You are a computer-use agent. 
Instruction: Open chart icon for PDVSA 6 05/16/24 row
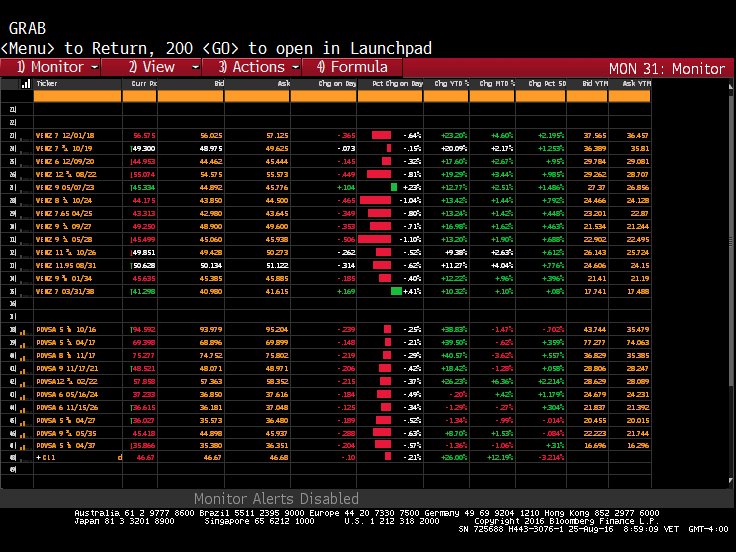(x=23, y=395)
